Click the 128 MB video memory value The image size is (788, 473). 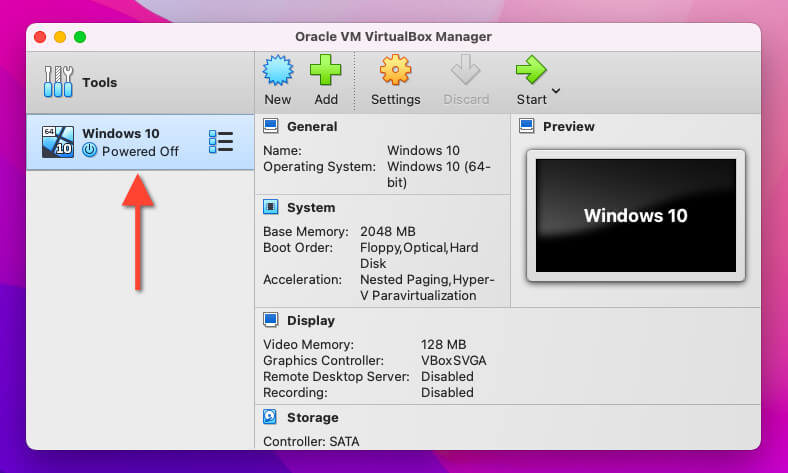pos(443,345)
